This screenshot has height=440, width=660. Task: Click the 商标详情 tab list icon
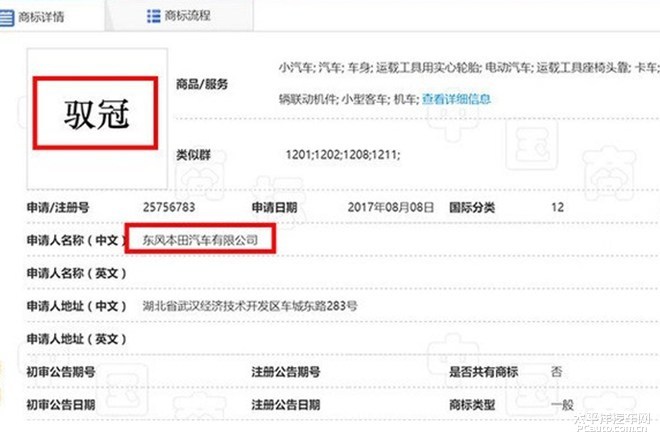(x=6, y=18)
